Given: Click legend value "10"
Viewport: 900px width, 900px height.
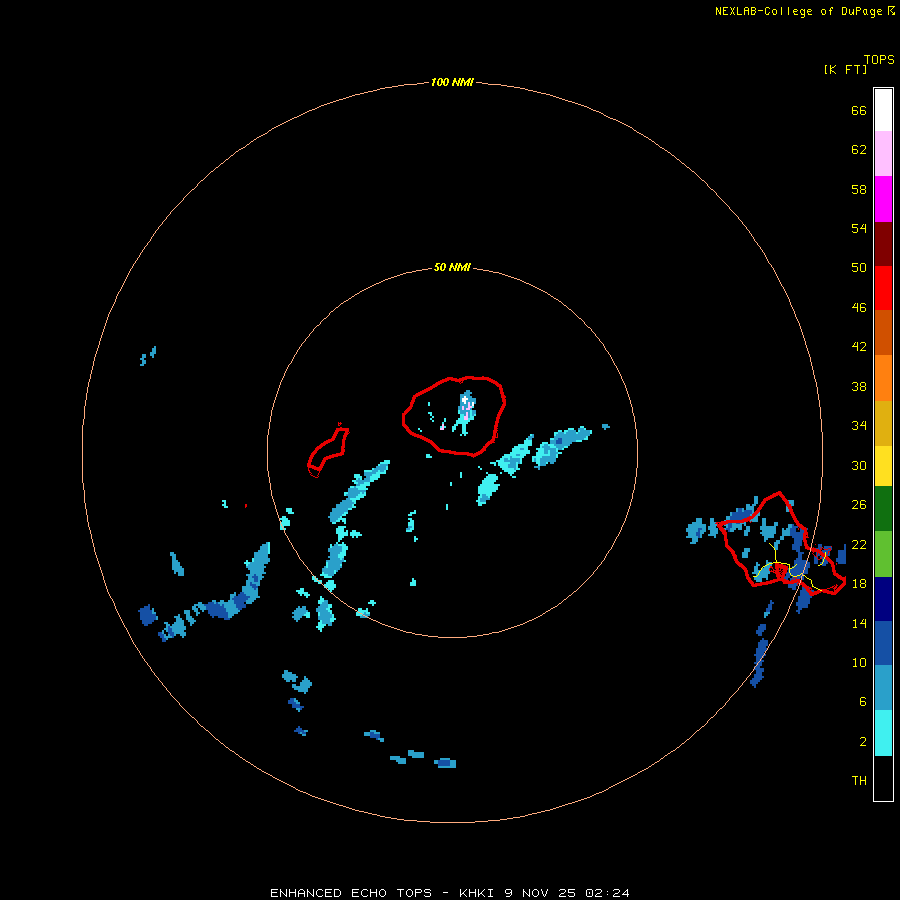Looking at the screenshot, I should click(859, 662).
